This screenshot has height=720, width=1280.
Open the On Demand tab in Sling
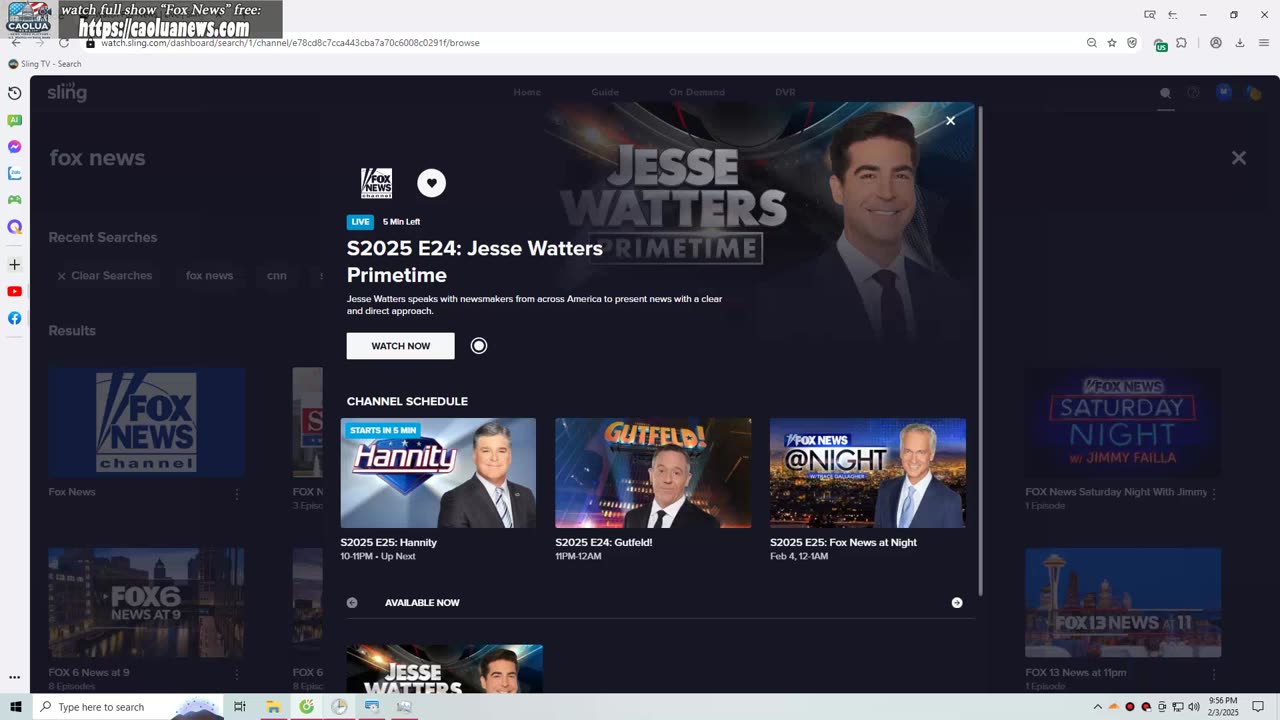pyautogui.click(x=697, y=92)
